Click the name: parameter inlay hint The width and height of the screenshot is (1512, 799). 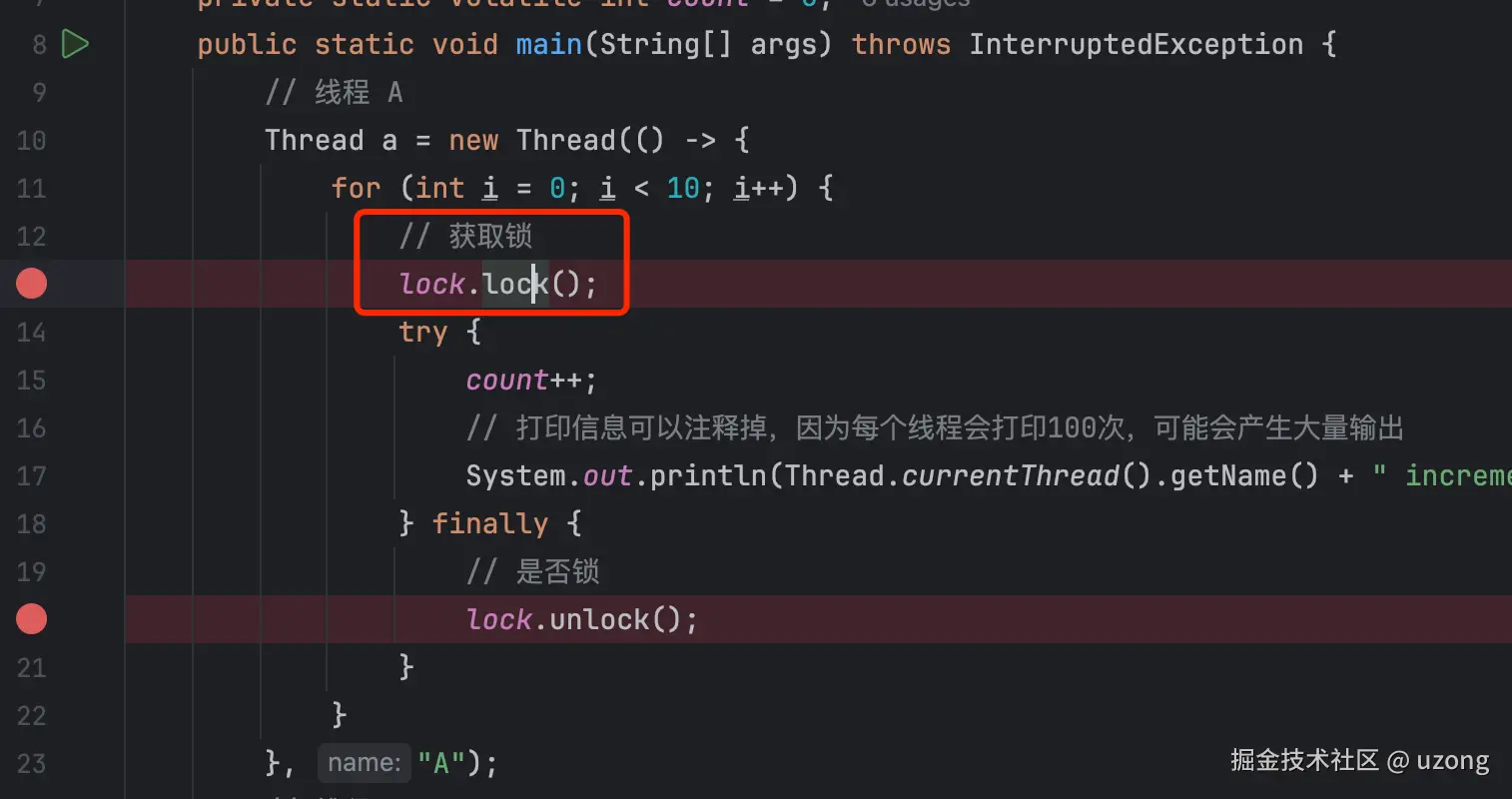click(364, 763)
